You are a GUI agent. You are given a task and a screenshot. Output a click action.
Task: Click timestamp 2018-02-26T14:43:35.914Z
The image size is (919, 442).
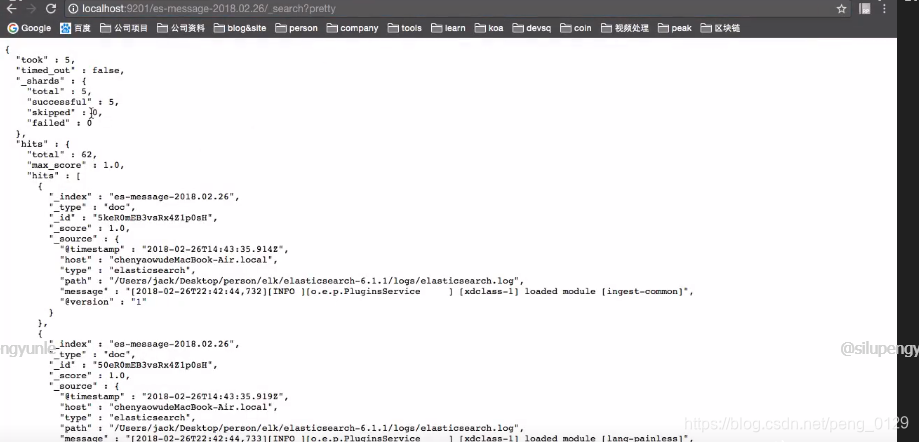[215, 249]
